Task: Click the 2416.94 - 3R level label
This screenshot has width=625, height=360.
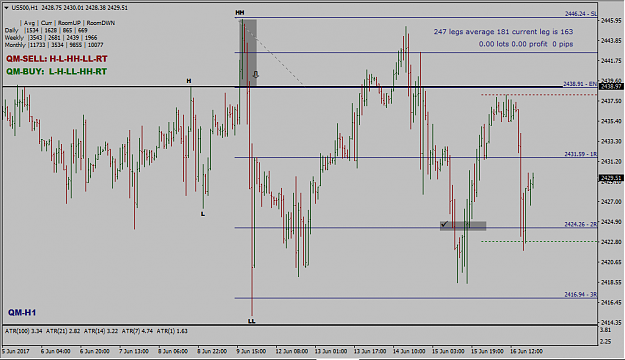Action: (x=580, y=295)
